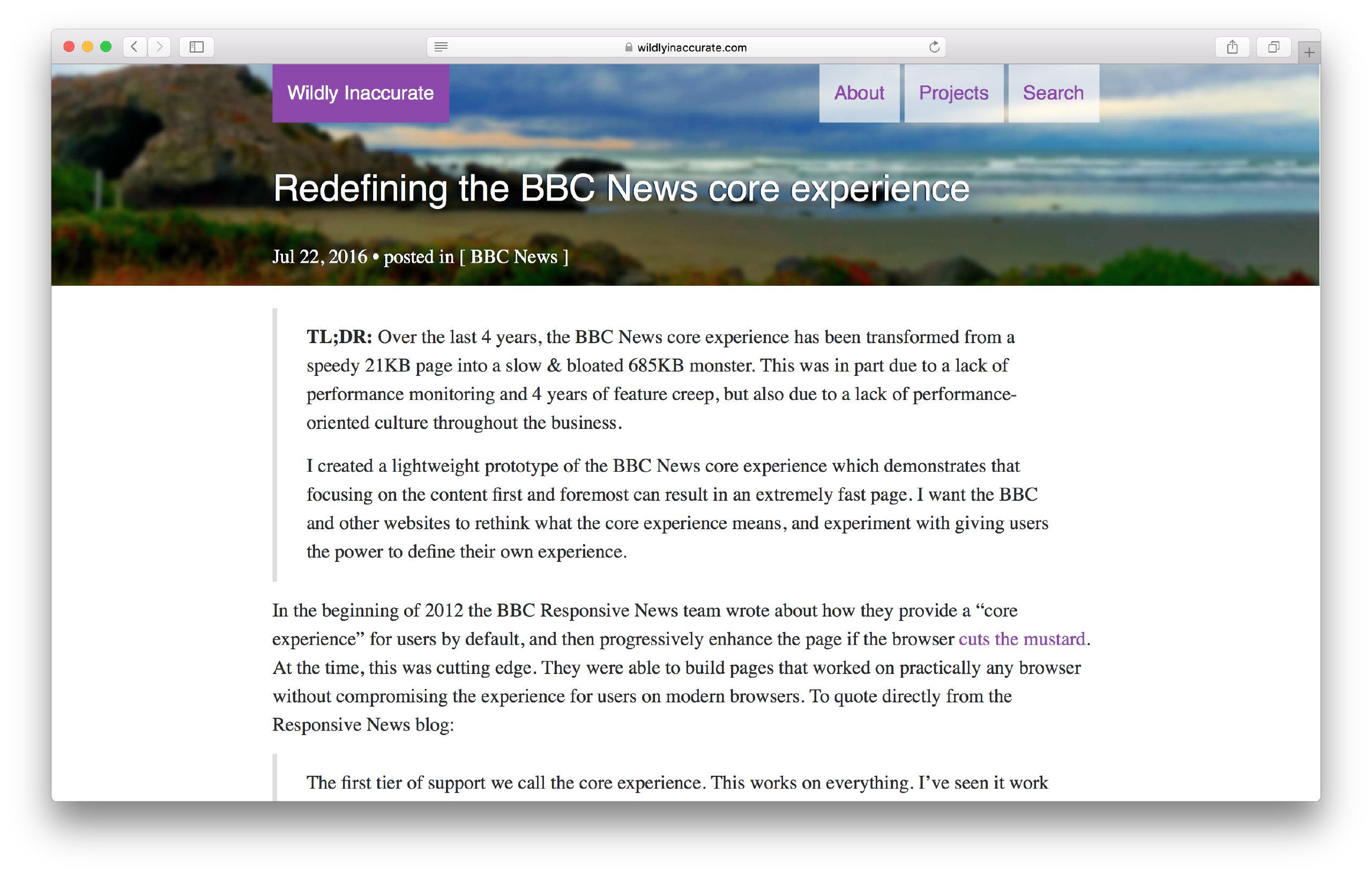The width and height of the screenshot is (1372, 875).
Task: Click the line "Responsive News blog:"
Action: [363, 724]
